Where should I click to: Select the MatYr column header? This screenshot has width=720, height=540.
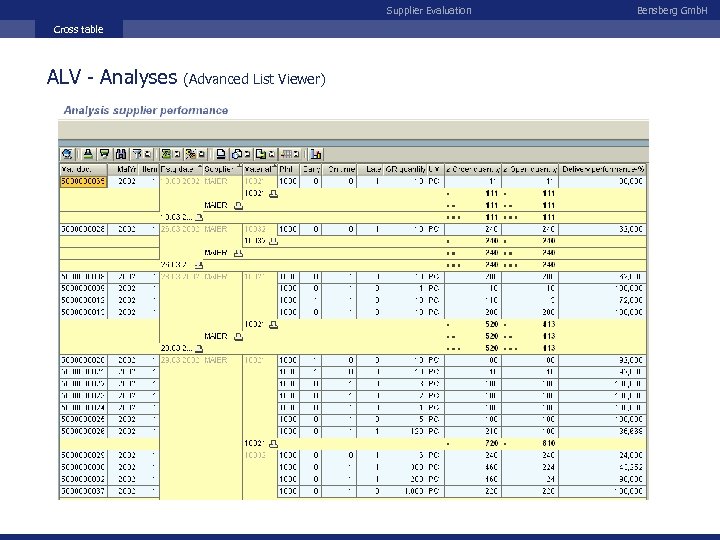pos(123,169)
